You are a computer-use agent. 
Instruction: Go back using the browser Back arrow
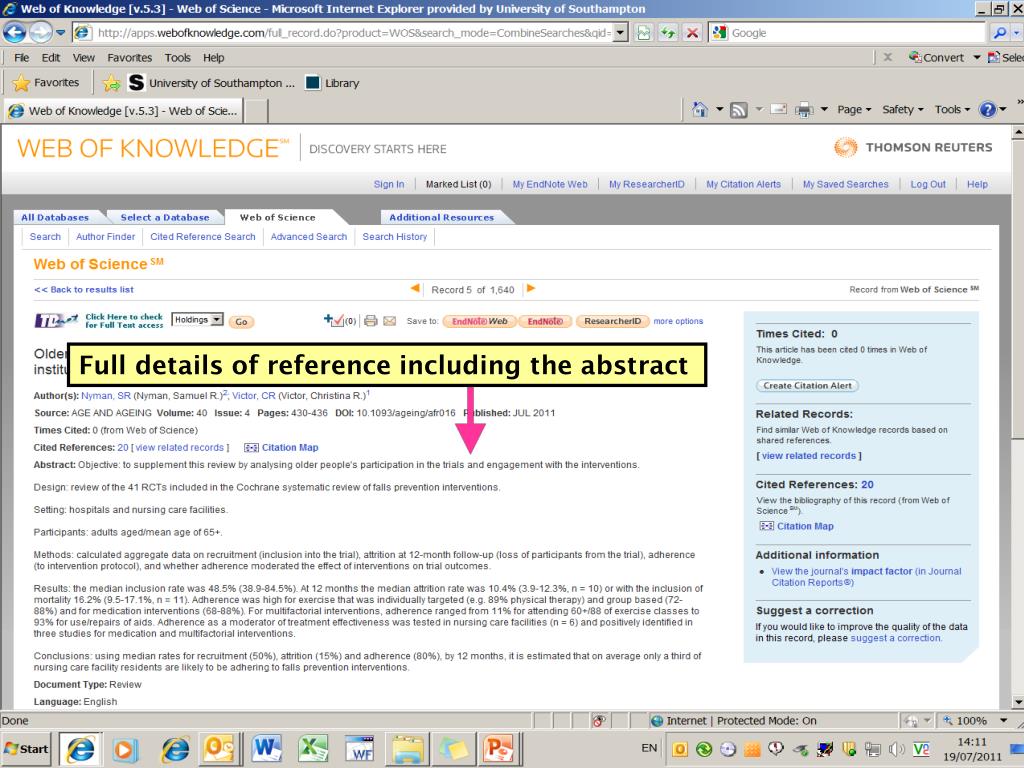(x=14, y=32)
